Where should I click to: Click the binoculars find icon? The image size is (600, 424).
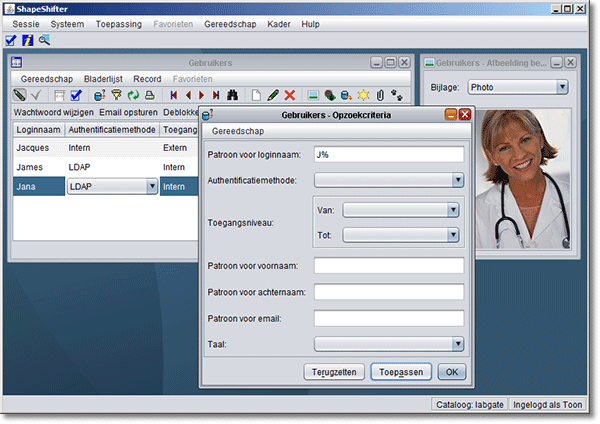[233, 95]
